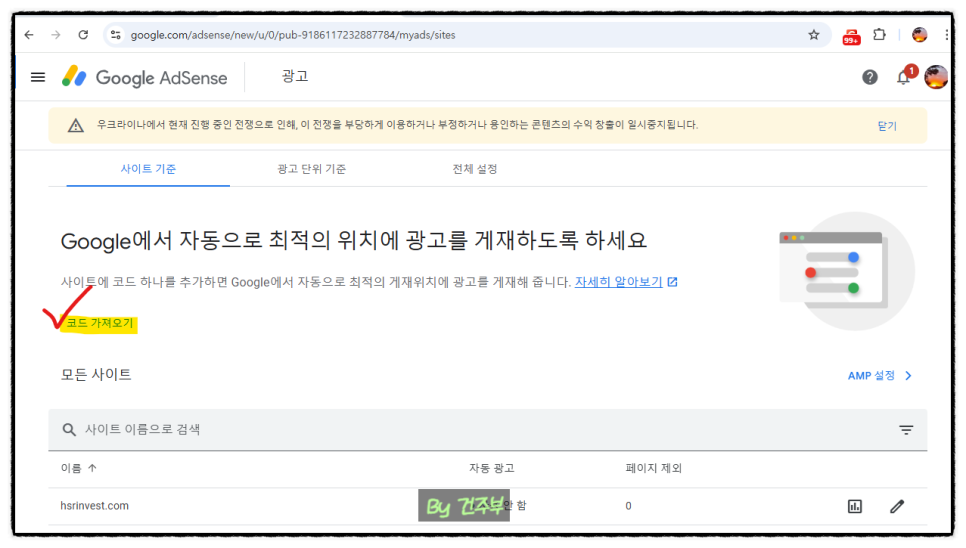The image size is (966, 548).
Task: Click the 모든 사이트 heading
Action: (95, 374)
